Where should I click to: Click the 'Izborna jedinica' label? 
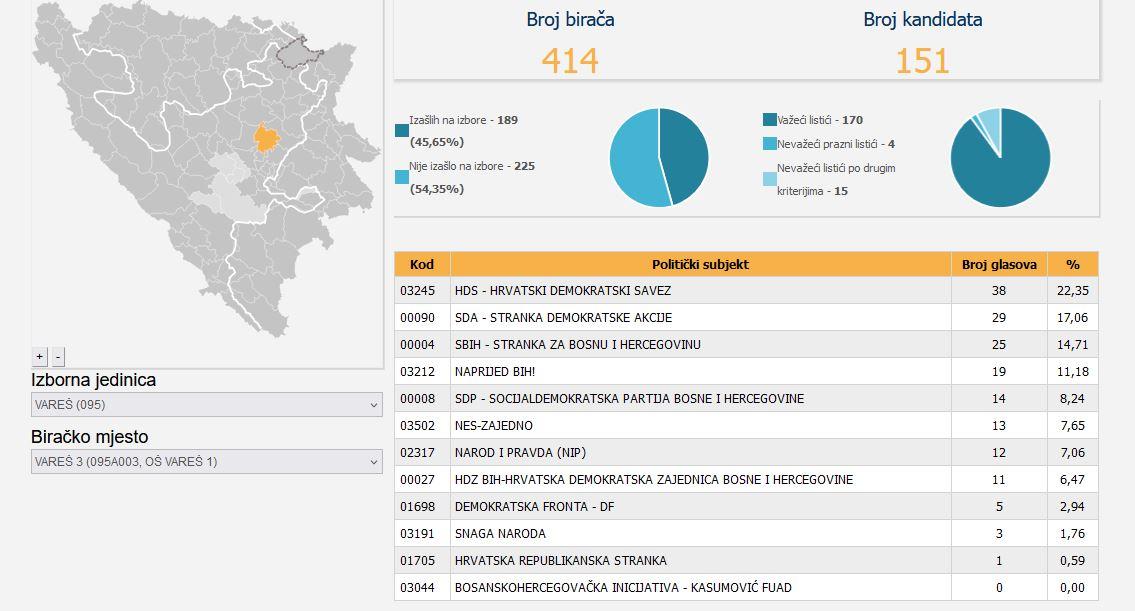pos(93,380)
